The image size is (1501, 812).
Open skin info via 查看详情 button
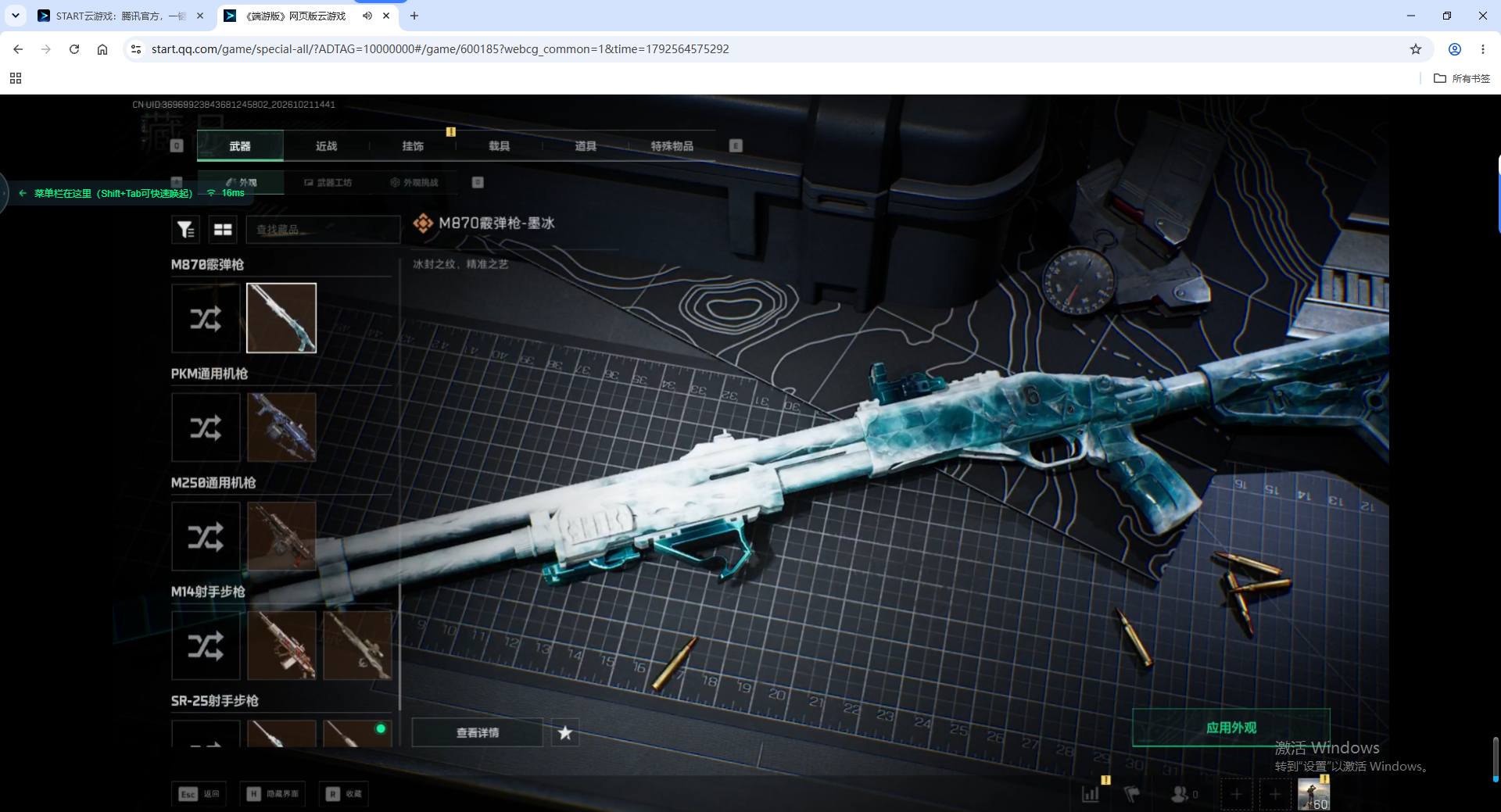477,733
